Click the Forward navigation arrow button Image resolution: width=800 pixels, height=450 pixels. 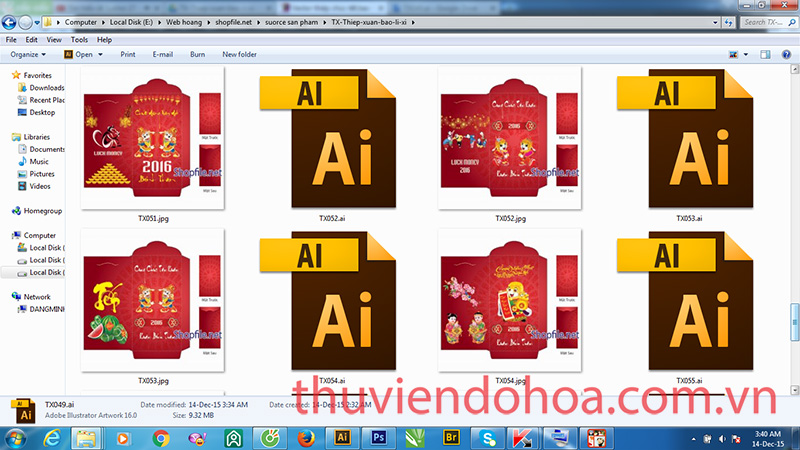pyautogui.click(x=25, y=22)
